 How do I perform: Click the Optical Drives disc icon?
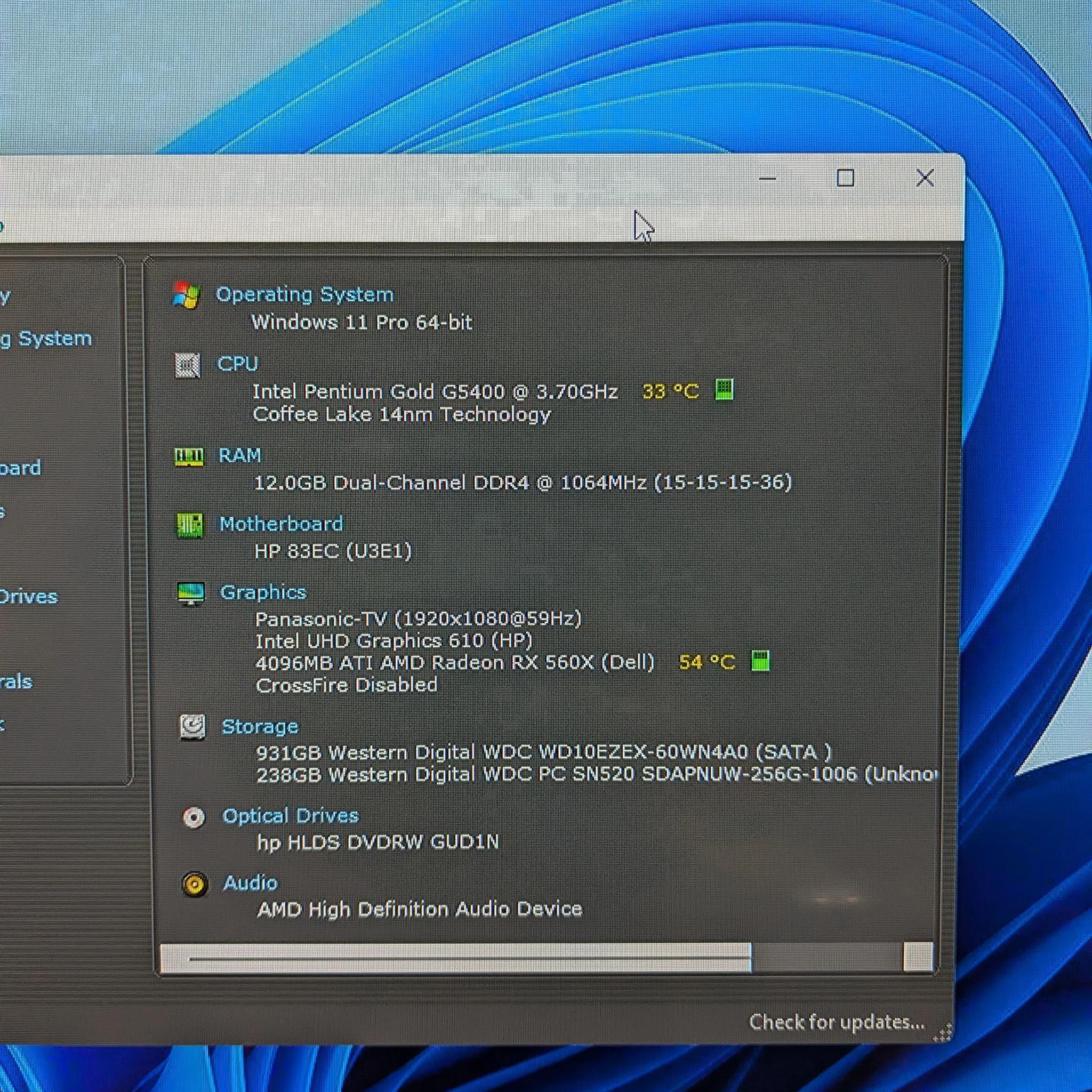pos(194,817)
